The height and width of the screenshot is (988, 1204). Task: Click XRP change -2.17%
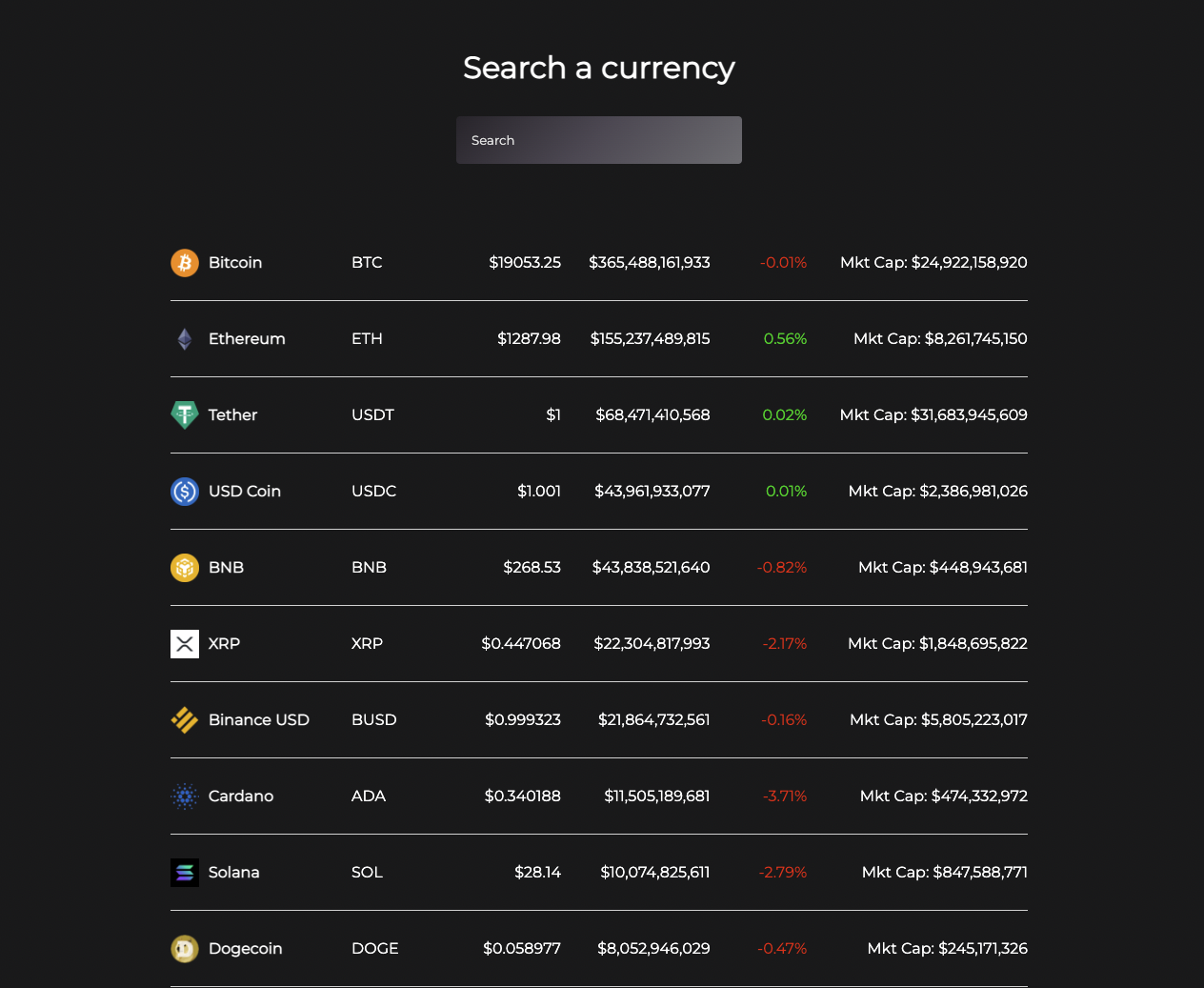coord(785,644)
